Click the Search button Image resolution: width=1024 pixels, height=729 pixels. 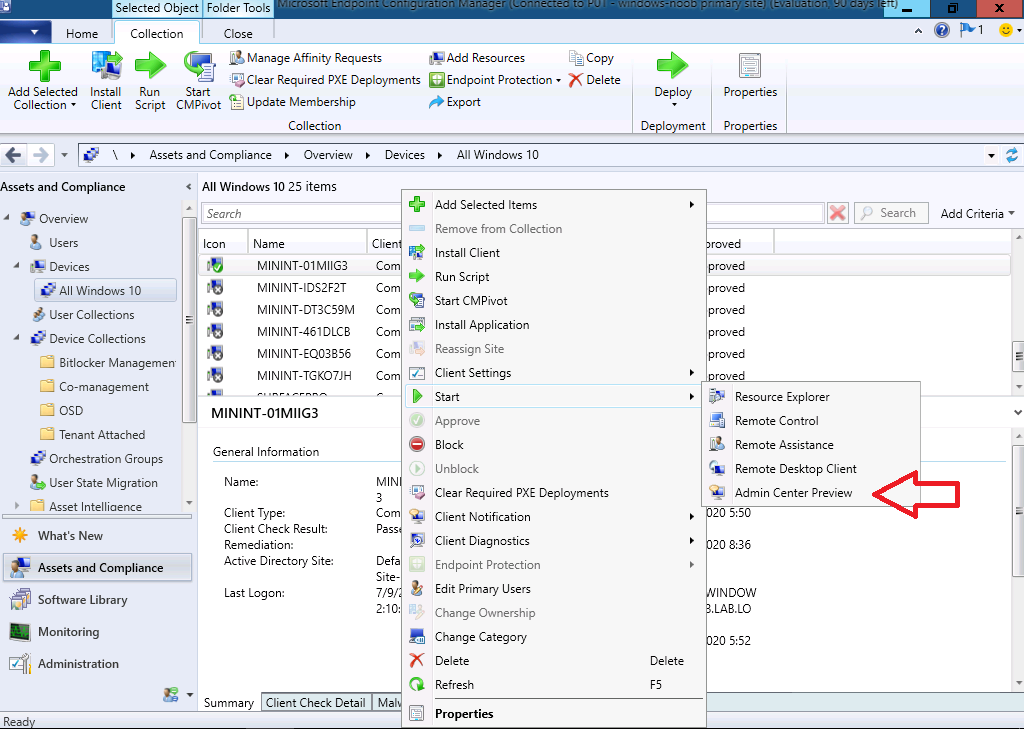pos(891,213)
